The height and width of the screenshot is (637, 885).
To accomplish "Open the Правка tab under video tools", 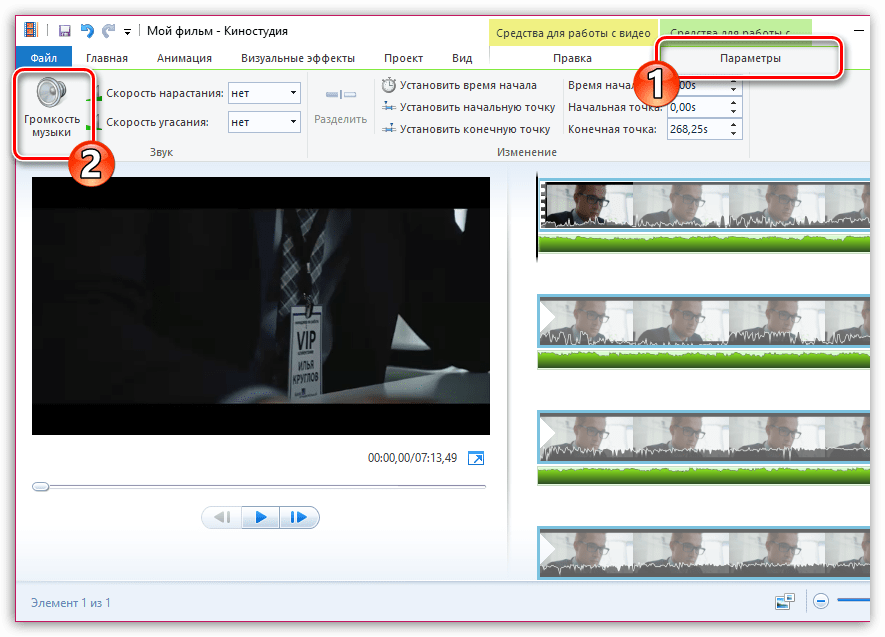I will click(572, 58).
